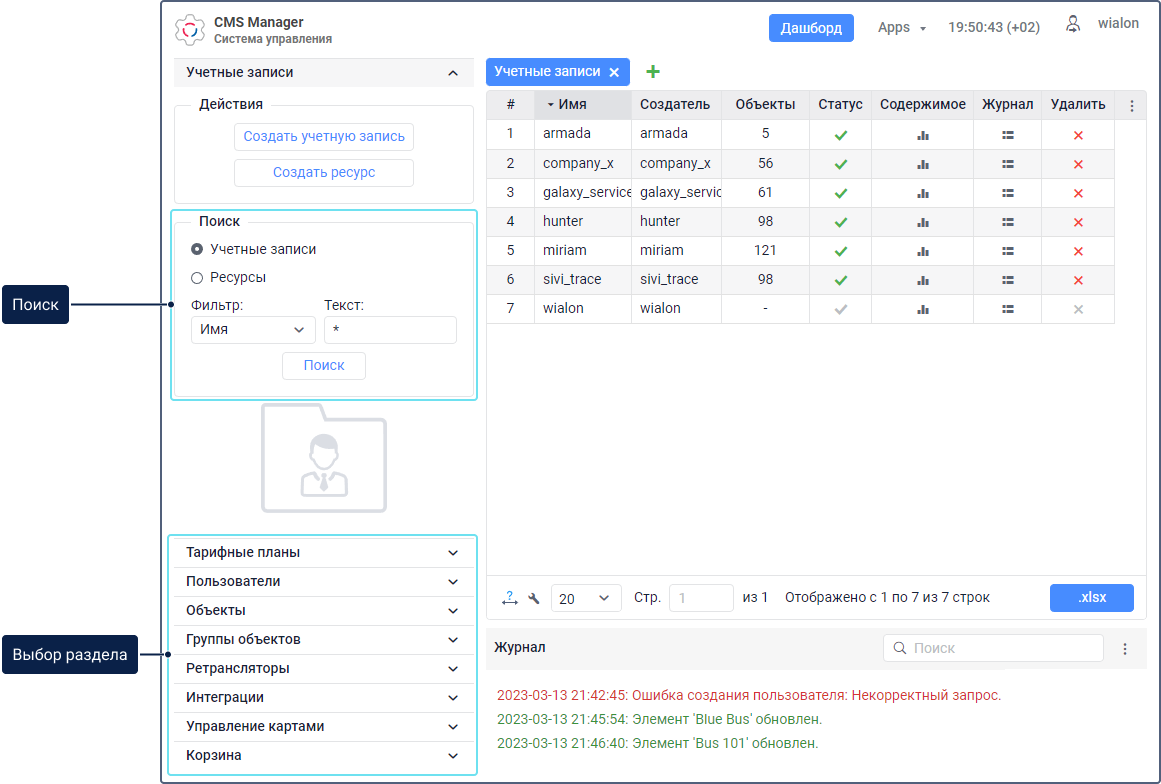Viewport: 1161px width, 784px height.
Task: Click the green status checkmark for miriam
Action: tap(841, 251)
